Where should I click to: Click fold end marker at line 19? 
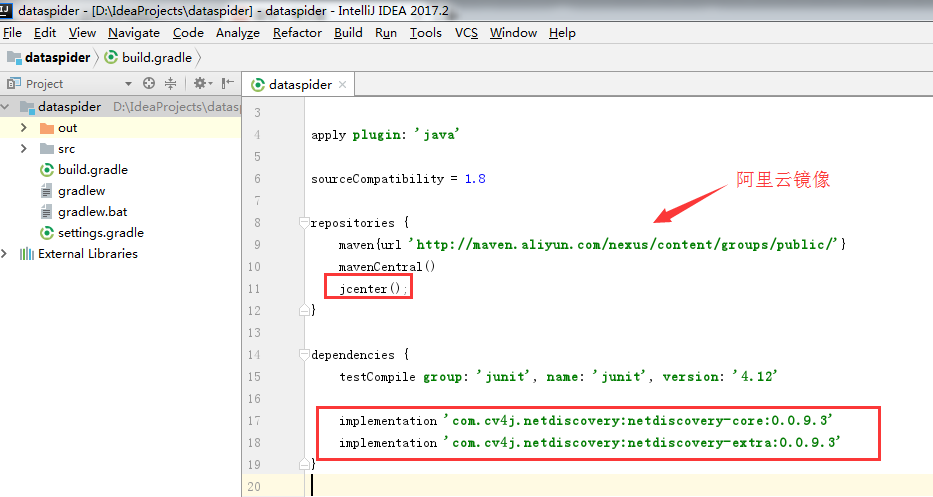pyautogui.click(x=304, y=464)
